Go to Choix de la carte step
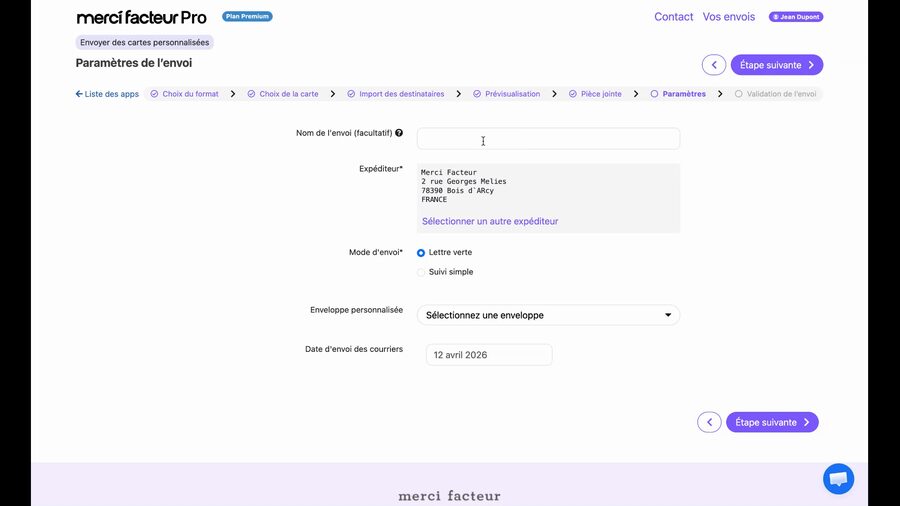900x506 pixels. coord(283,94)
